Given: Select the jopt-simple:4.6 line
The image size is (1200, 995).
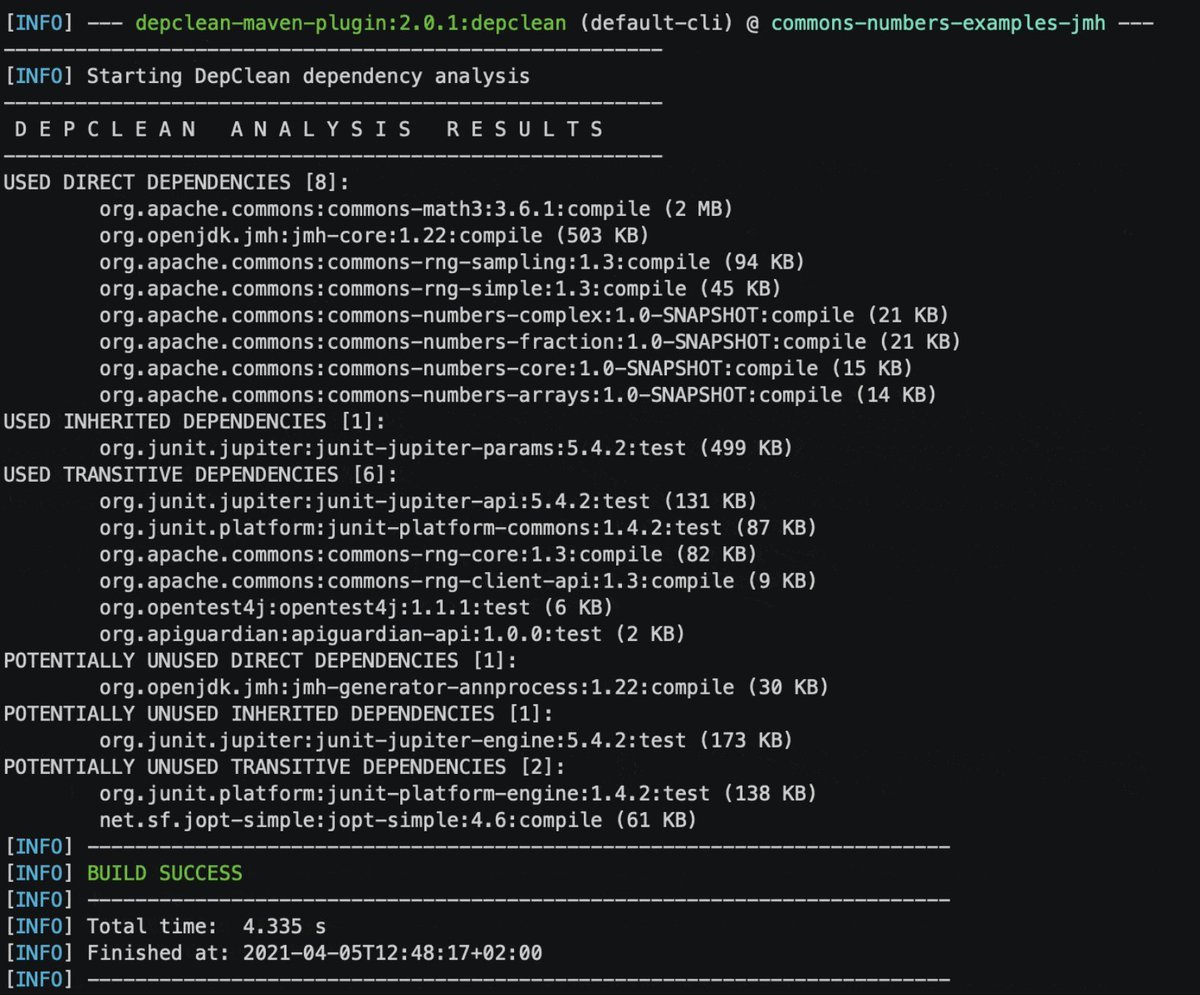Looking at the screenshot, I should pyautogui.click(x=398, y=819).
